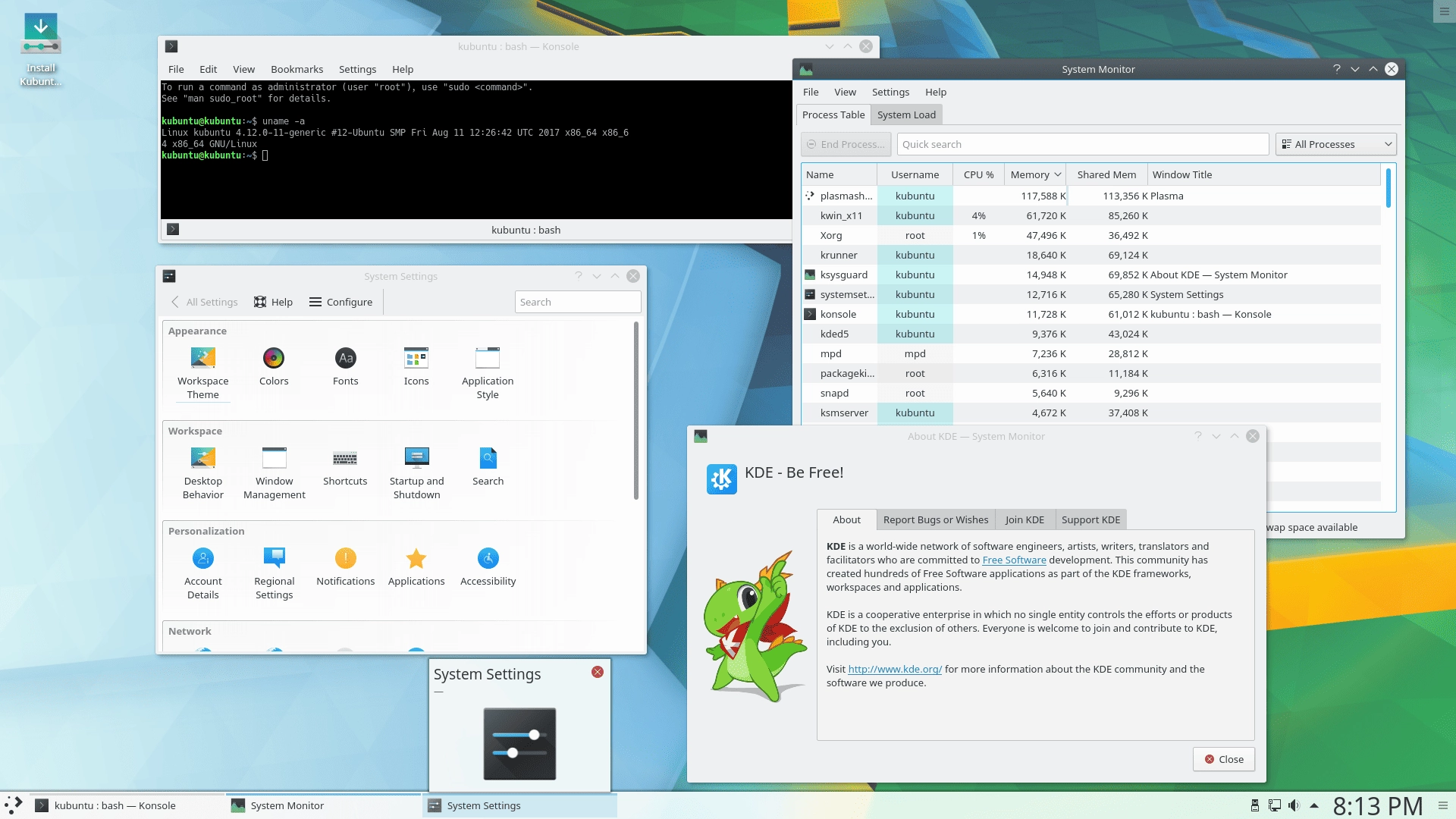
Task: Open the Install Kubuntu desktop icon
Action: click(x=41, y=49)
